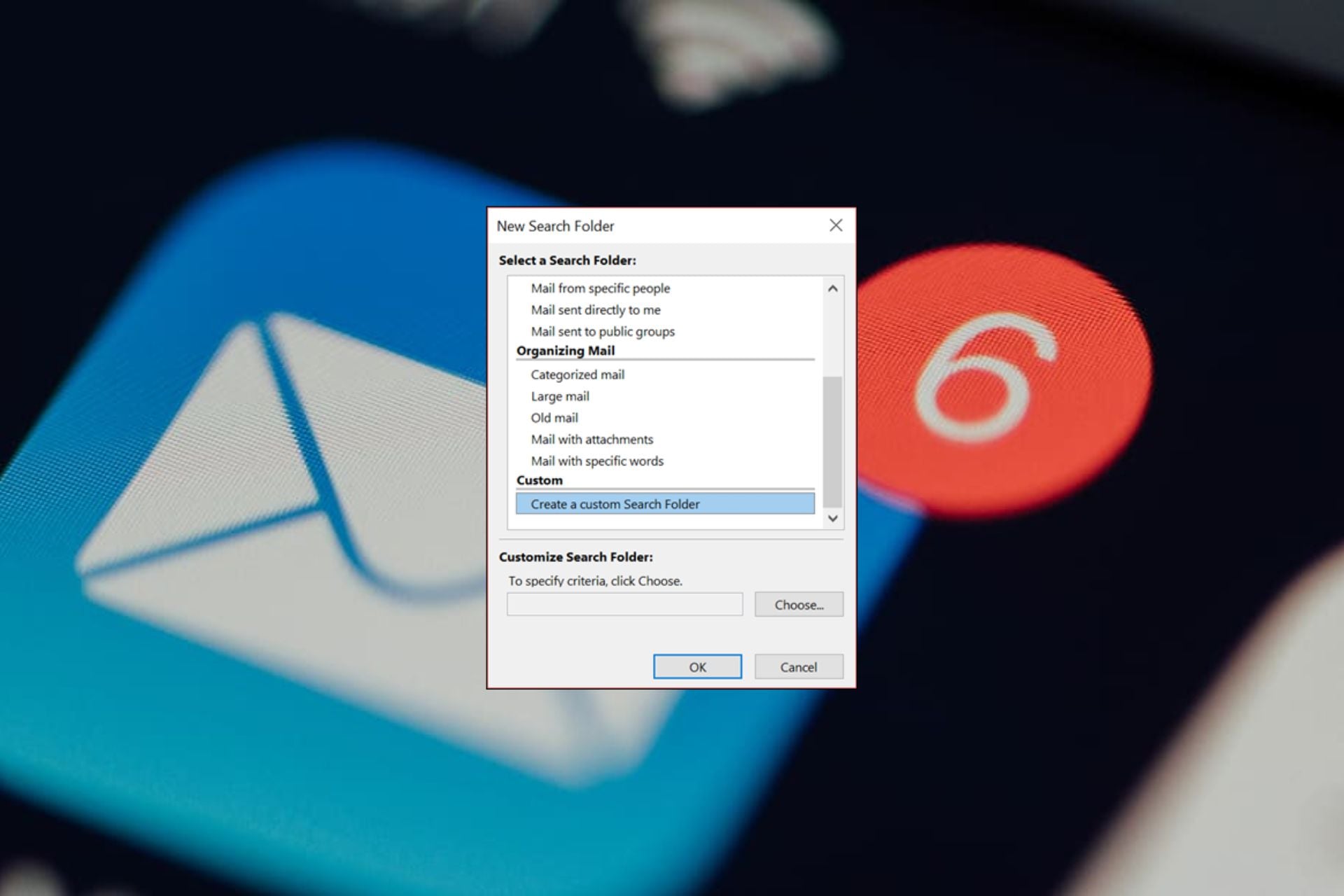Choose Mail sent to public groups
1344x896 pixels.
click(x=602, y=332)
